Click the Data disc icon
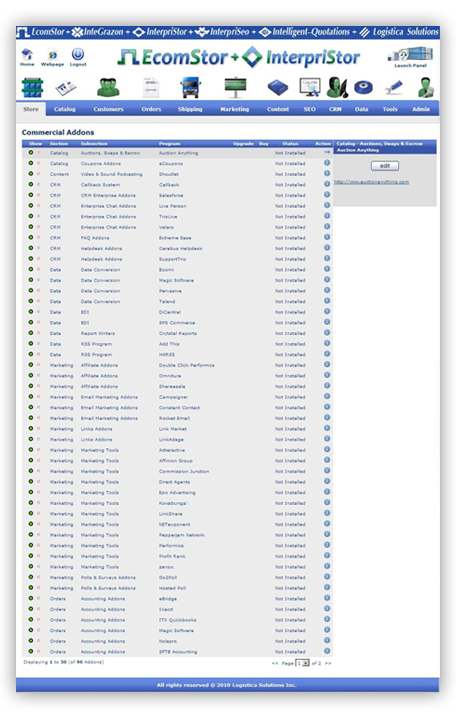Screen dimensions: 456x719 pos(363,87)
